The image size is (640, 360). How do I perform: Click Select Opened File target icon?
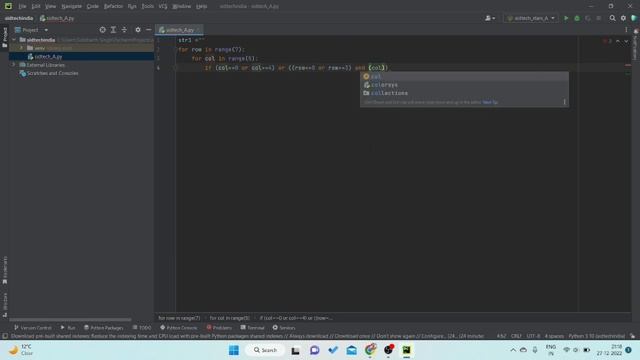pyautogui.click(x=102, y=30)
